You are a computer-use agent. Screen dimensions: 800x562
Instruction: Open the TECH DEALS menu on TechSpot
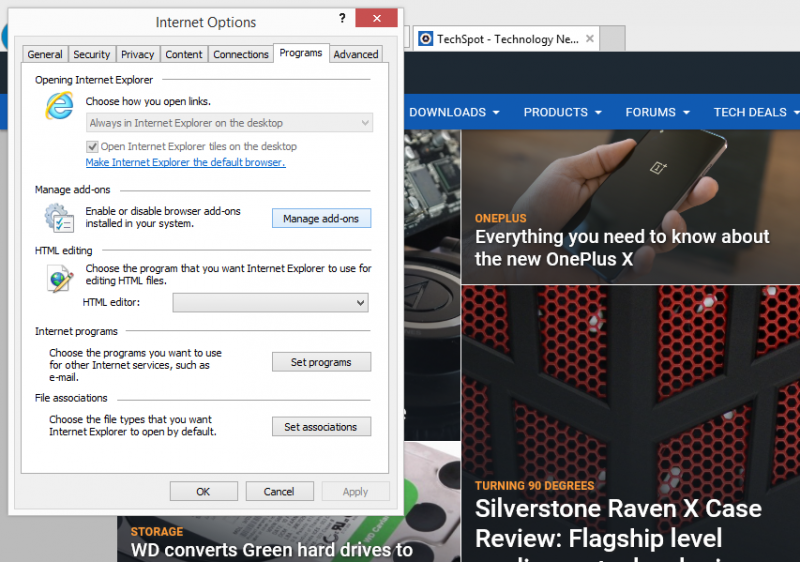756,112
